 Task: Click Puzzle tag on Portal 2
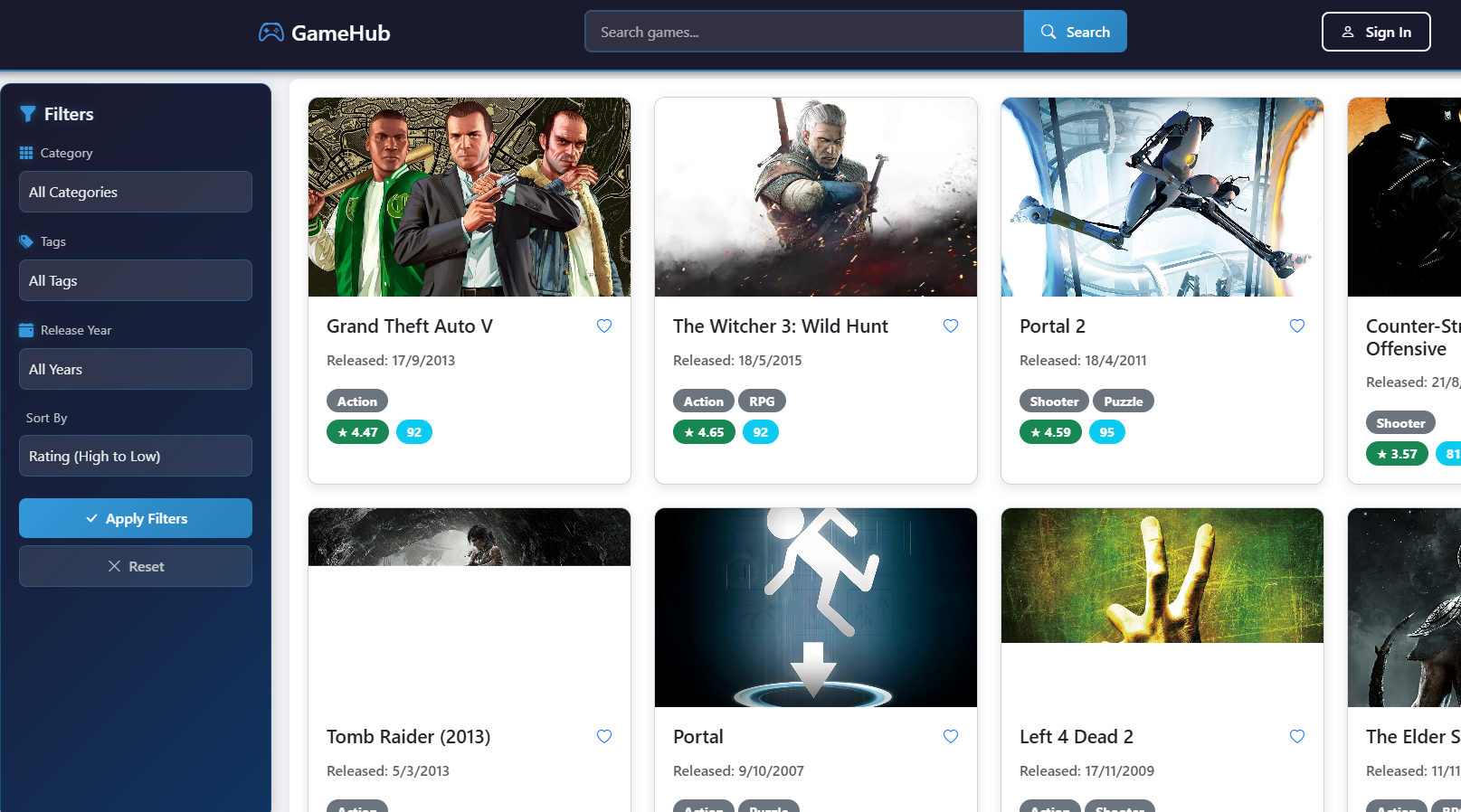[x=1124, y=401]
